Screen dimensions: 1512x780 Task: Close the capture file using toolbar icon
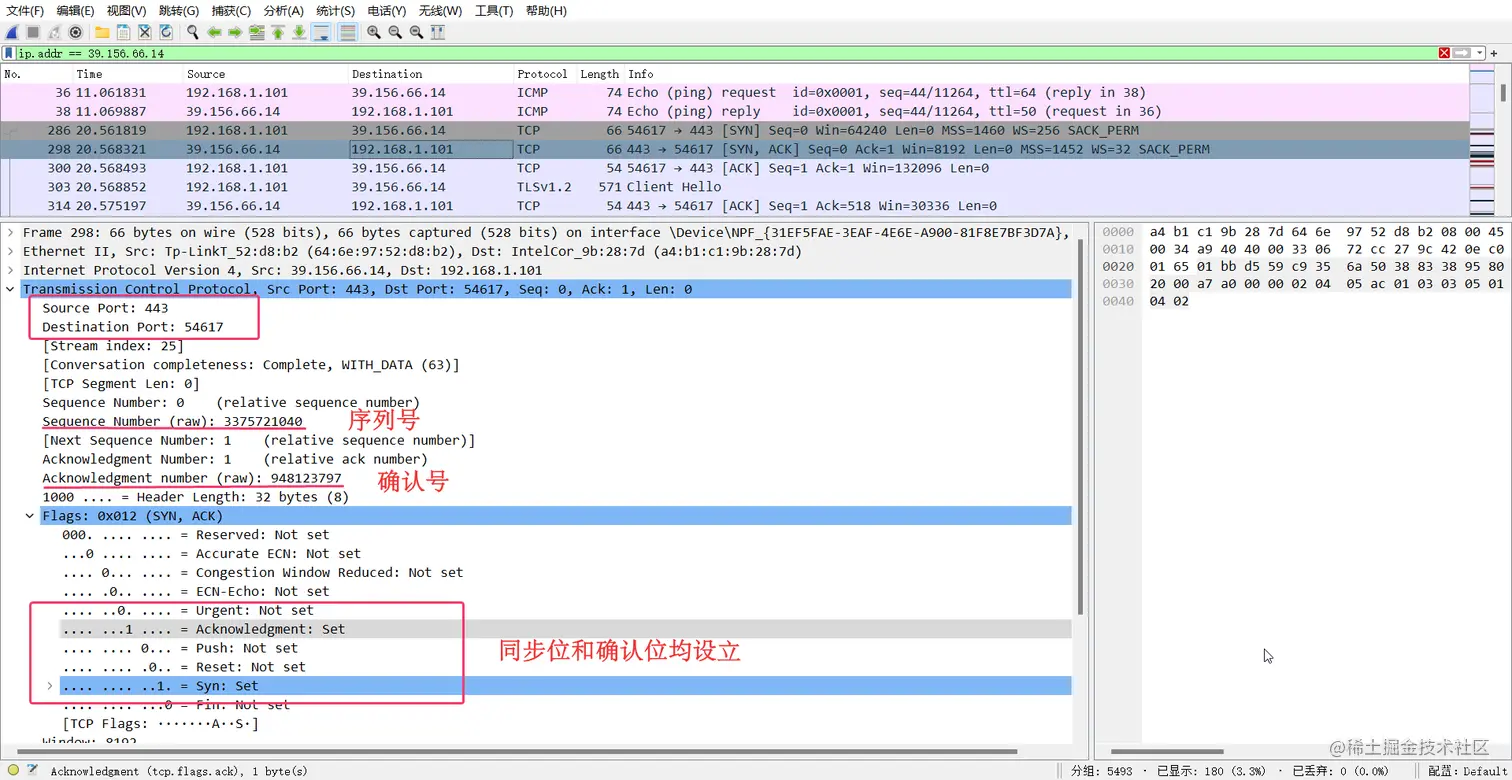[x=144, y=32]
